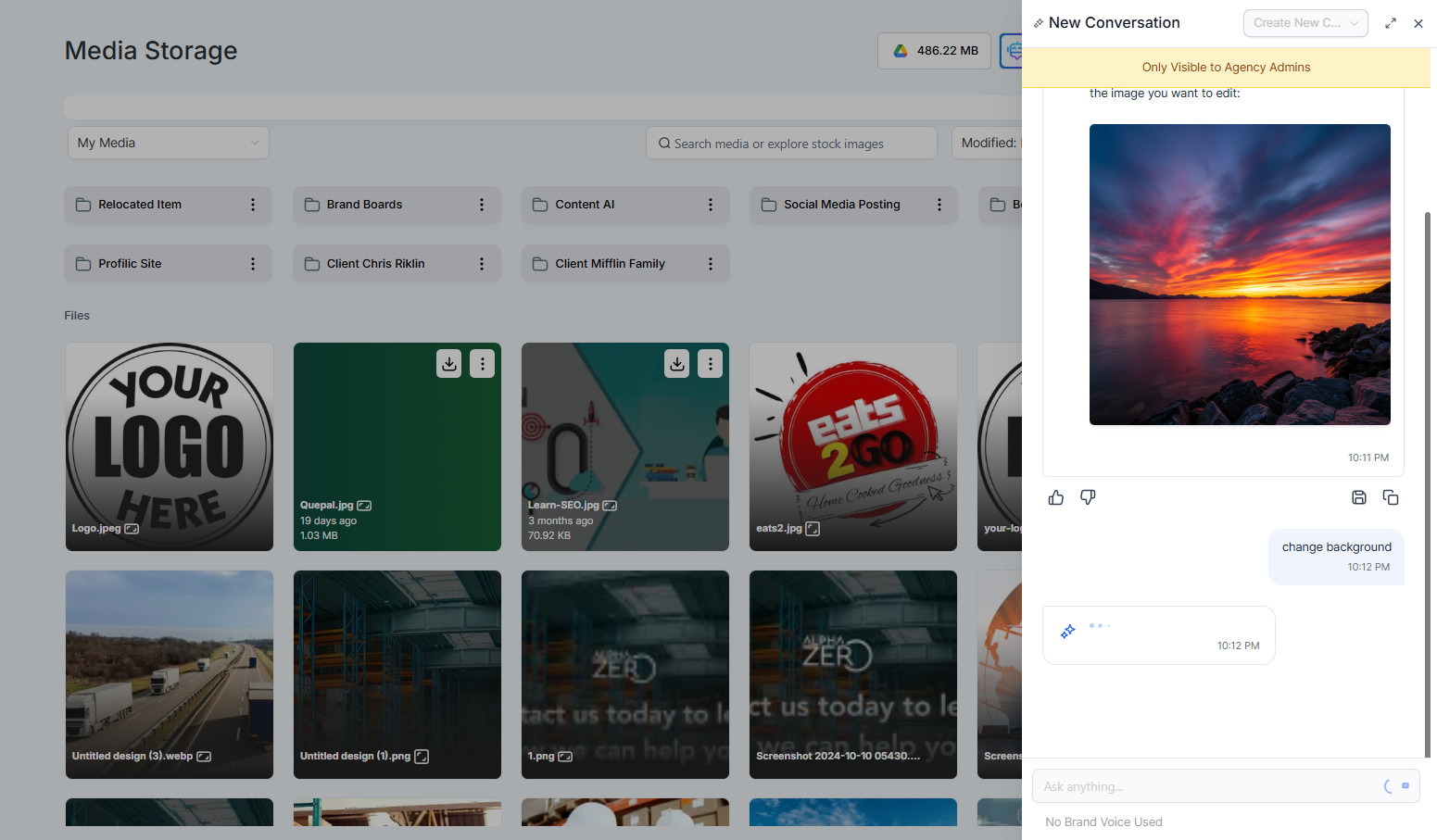Select the 1.png thumbnail
This screenshot has height=840, width=1437.
coord(625,674)
